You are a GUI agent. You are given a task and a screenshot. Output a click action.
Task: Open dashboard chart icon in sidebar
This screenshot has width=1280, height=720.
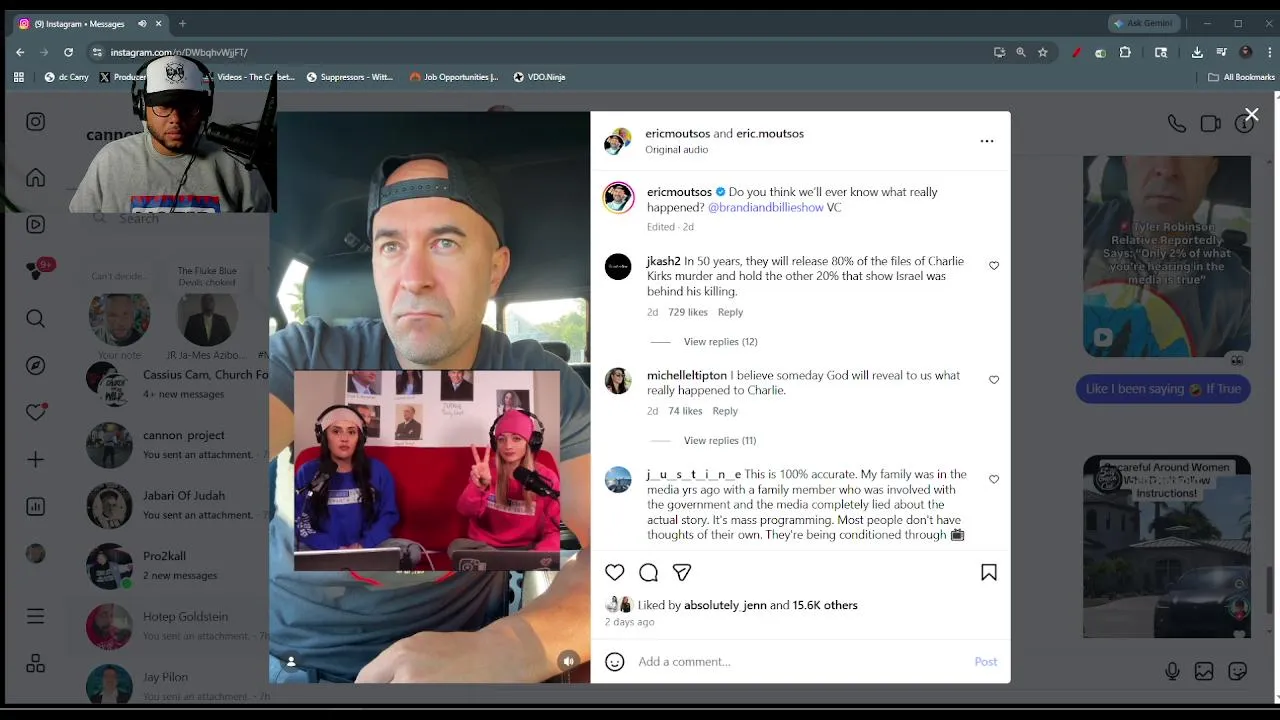coord(36,507)
